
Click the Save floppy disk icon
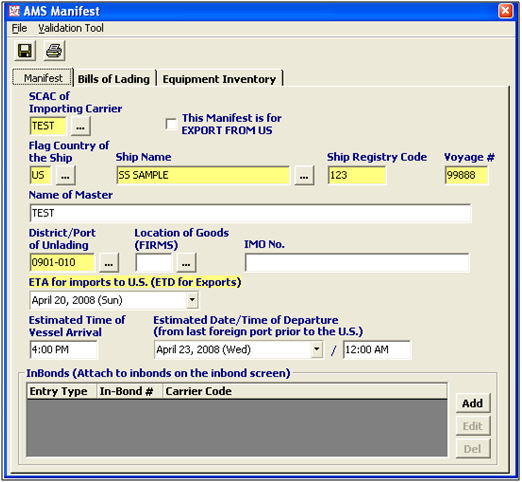click(25, 51)
